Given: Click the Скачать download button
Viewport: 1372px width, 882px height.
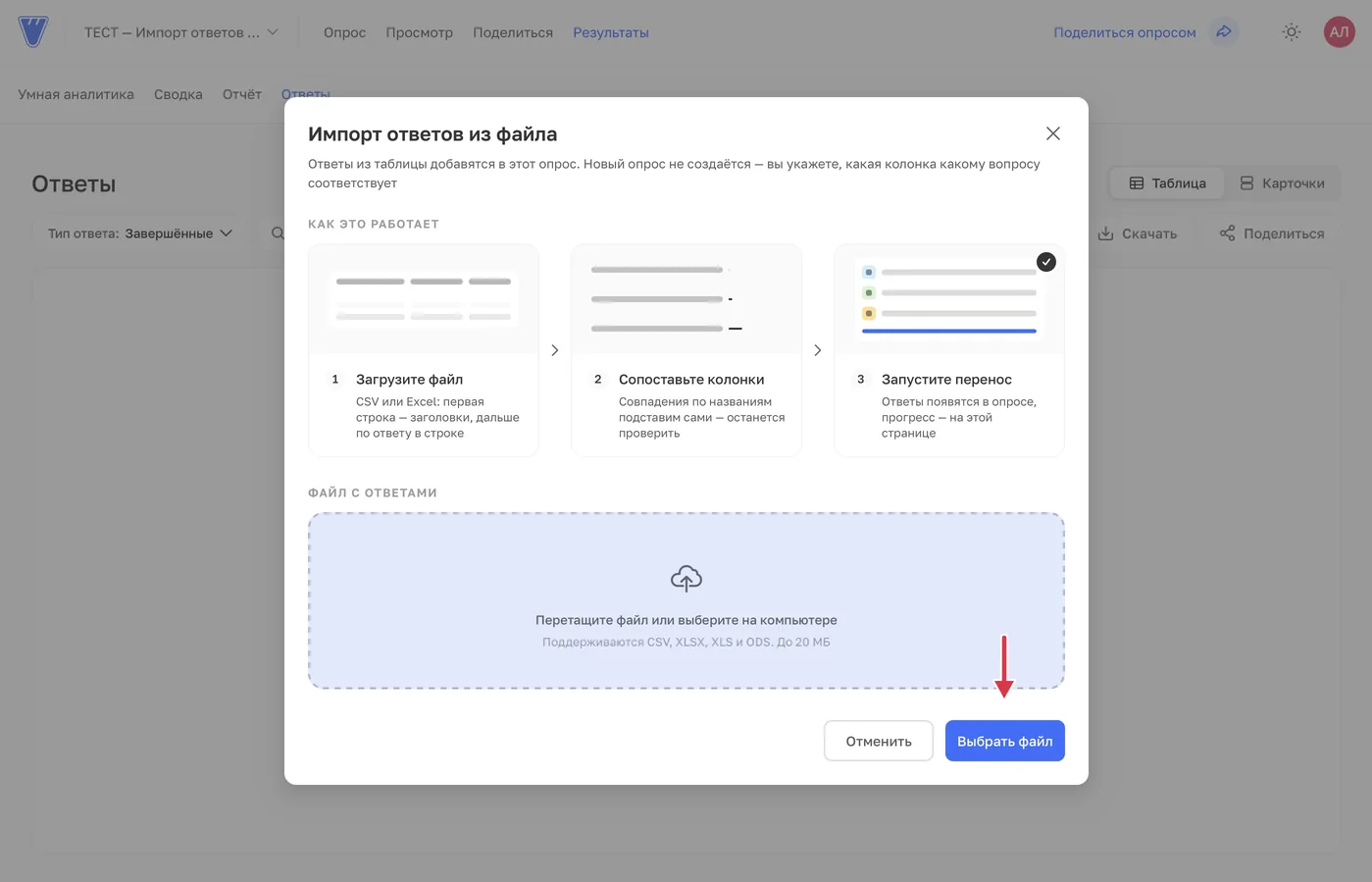Looking at the screenshot, I should (1138, 233).
